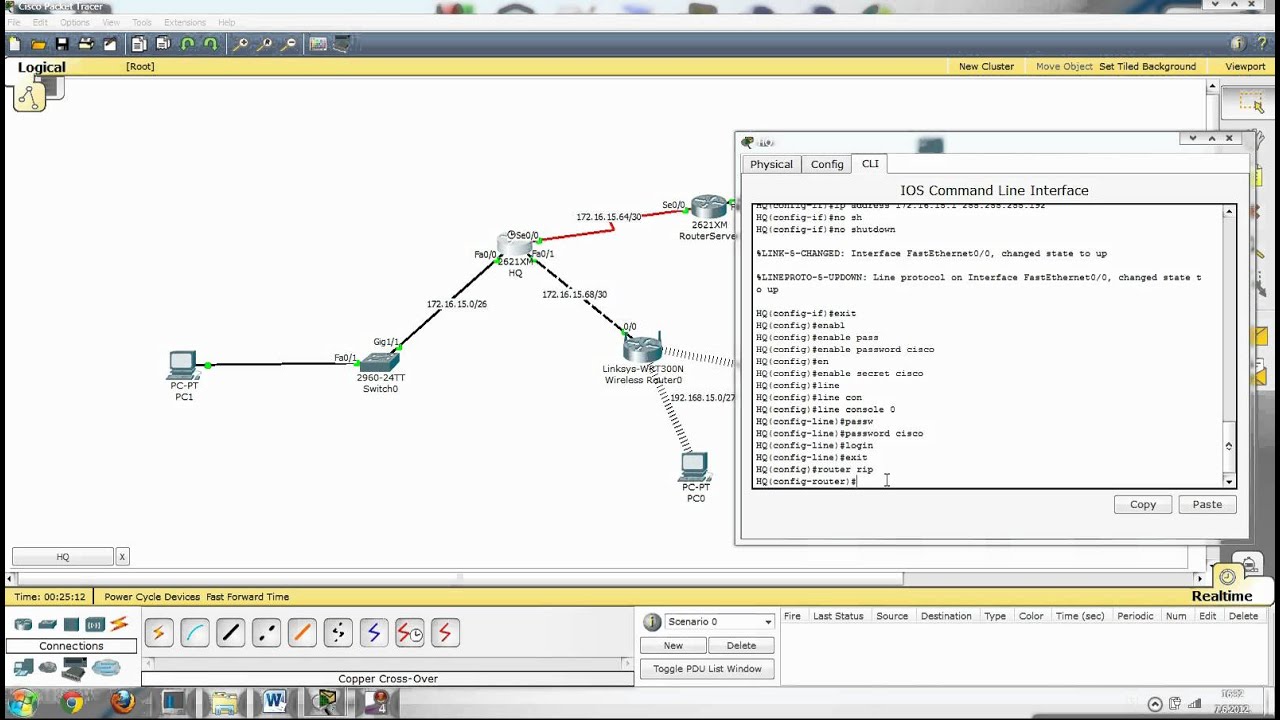Select the Phone cable connection

(338, 632)
